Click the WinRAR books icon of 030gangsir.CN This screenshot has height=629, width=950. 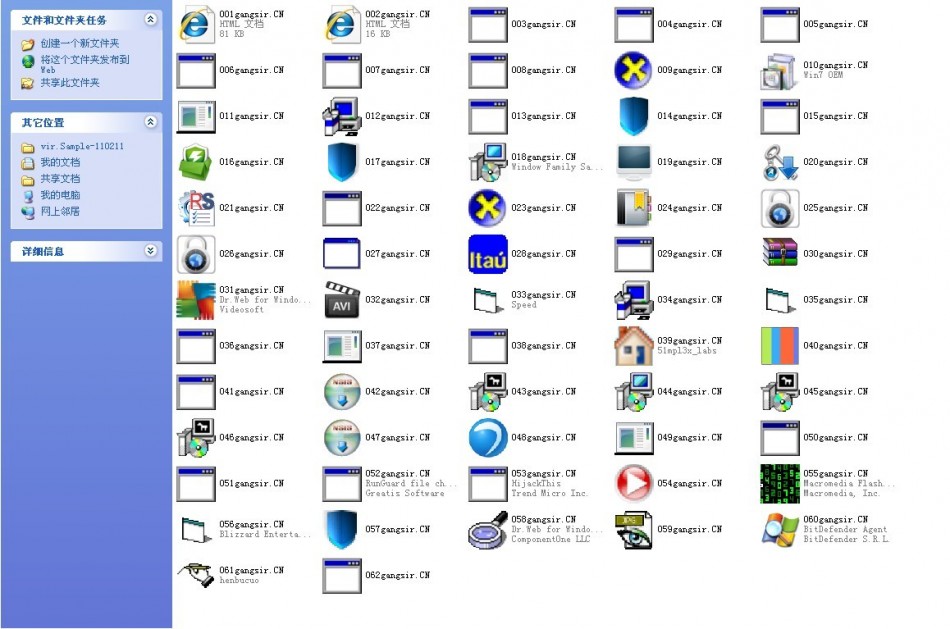click(x=780, y=252)
